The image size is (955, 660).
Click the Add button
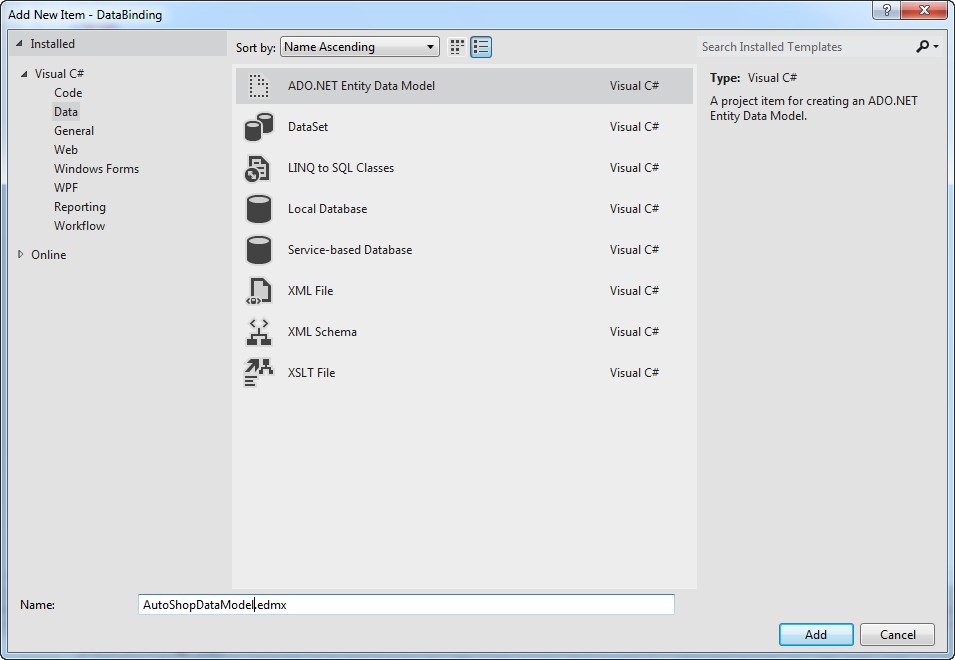(x=816, y=634)
